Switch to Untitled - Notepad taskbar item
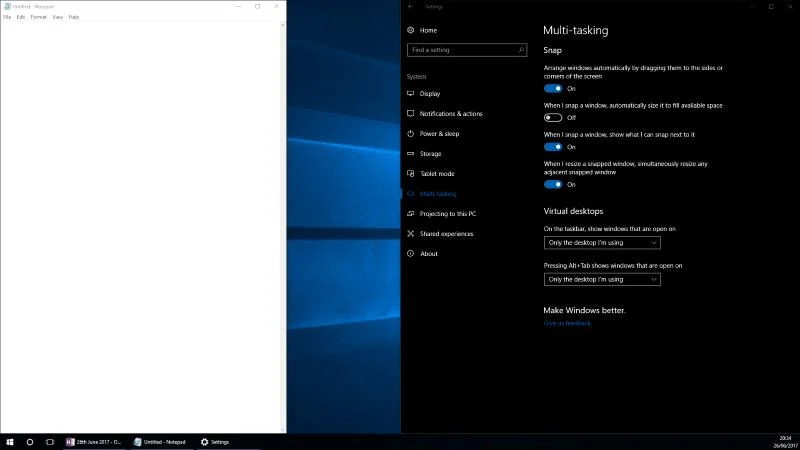The width and height of the screenshot is (800, 450). click(x=161, y=442)
